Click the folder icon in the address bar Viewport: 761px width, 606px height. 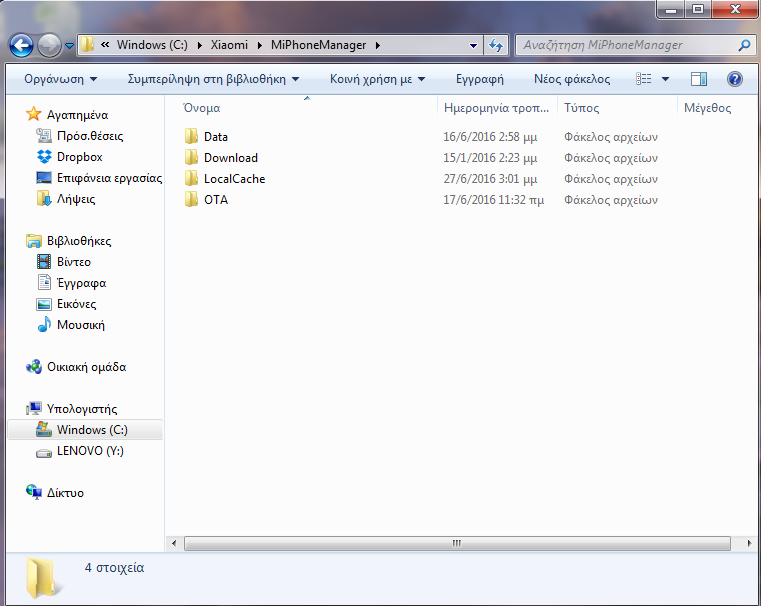pos(87,45)
